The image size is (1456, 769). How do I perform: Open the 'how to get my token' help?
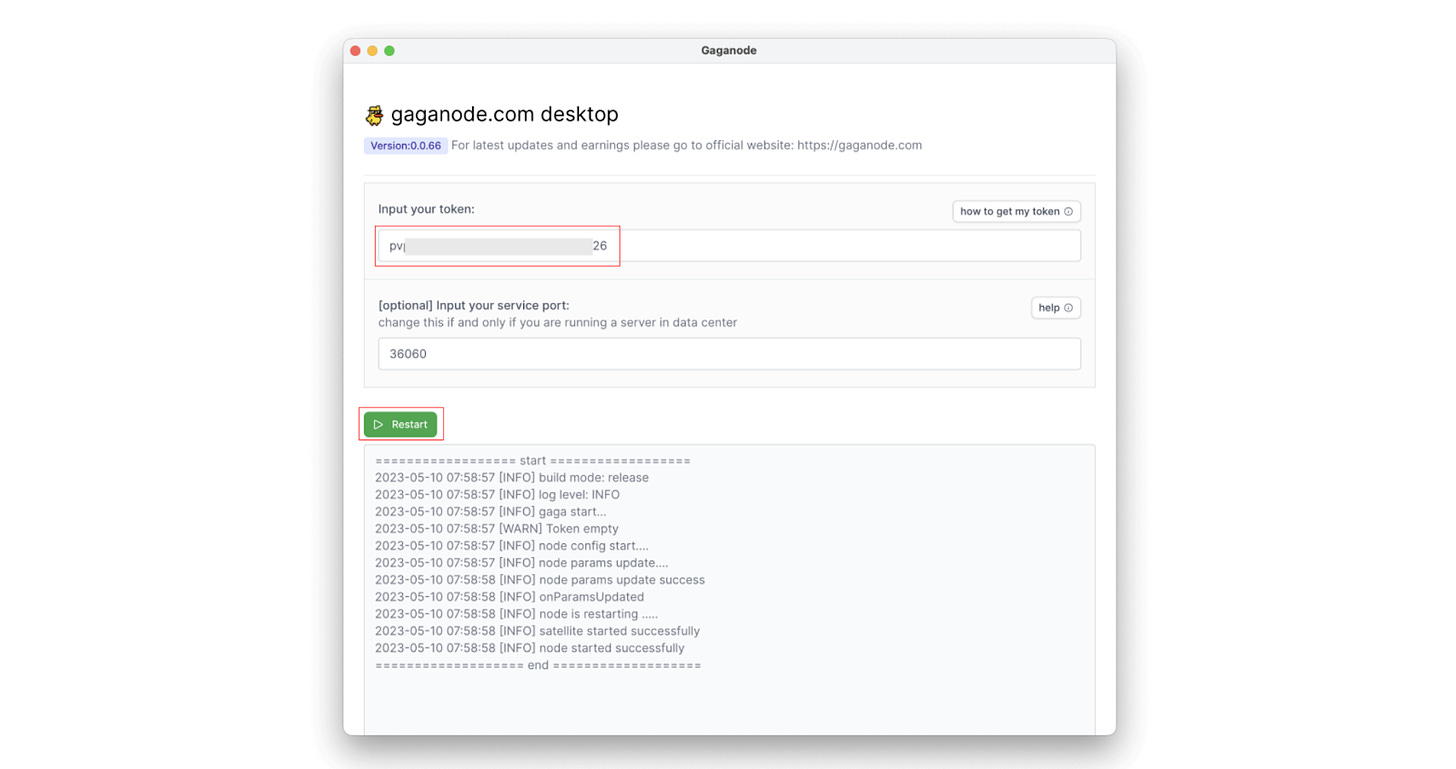(x=1016, y=211)
